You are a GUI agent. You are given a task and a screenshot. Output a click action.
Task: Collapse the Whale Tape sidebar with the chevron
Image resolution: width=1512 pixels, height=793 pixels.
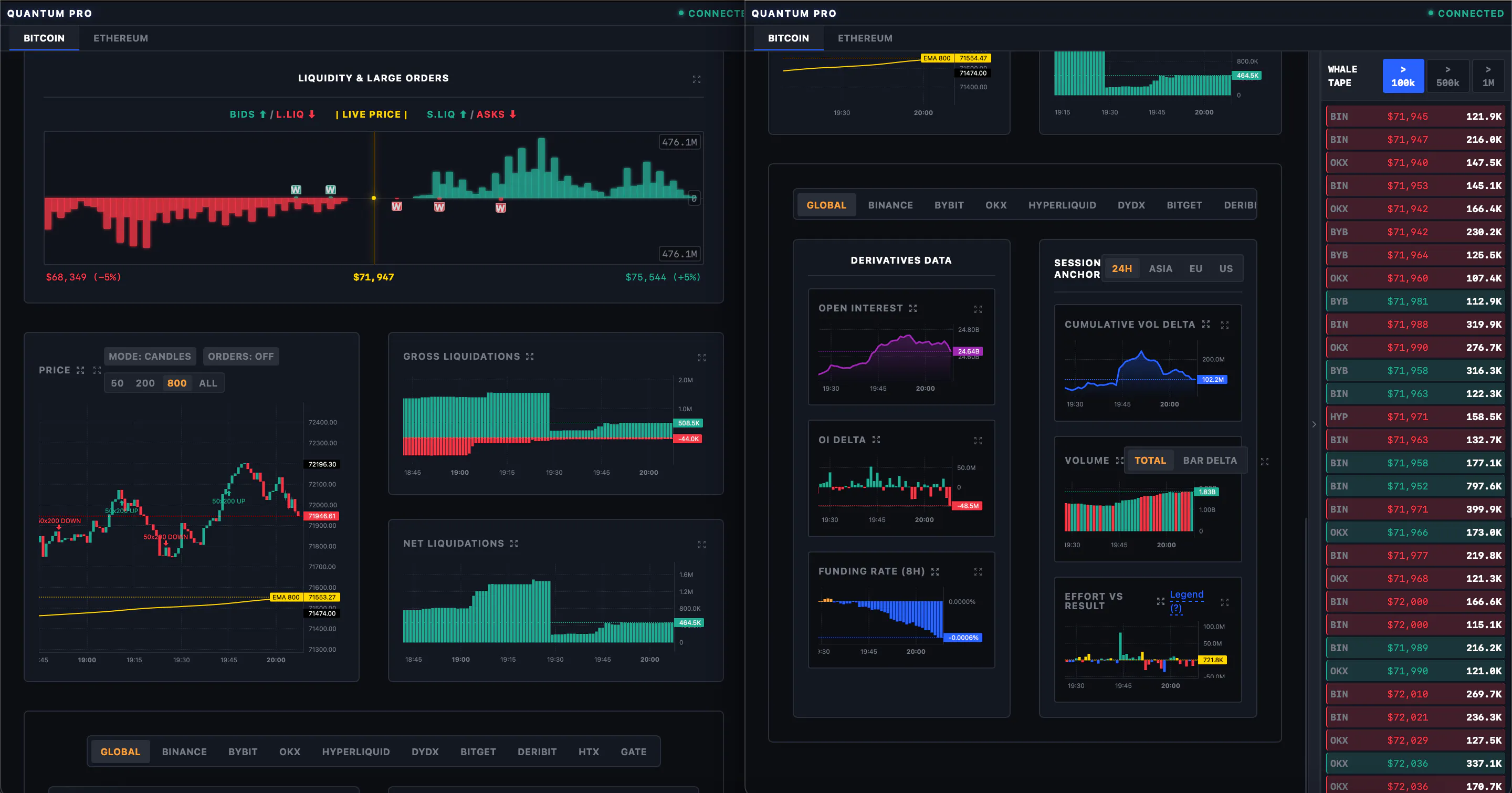(x=1314, y=424)
